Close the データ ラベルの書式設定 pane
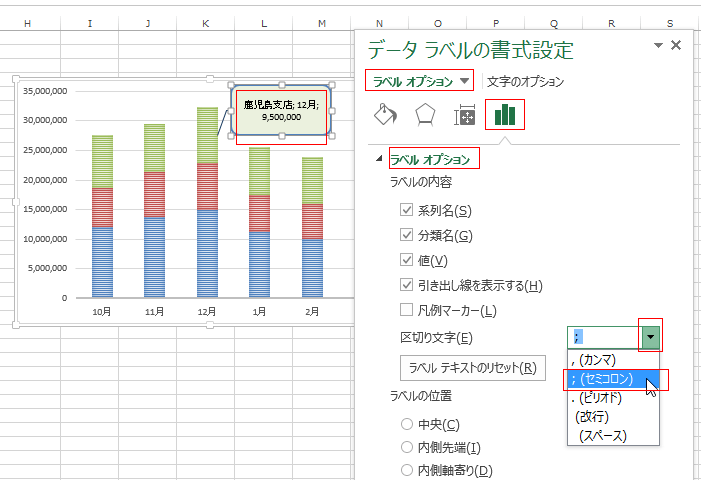This screenshot has height=480, width=701. pos(676,45)
